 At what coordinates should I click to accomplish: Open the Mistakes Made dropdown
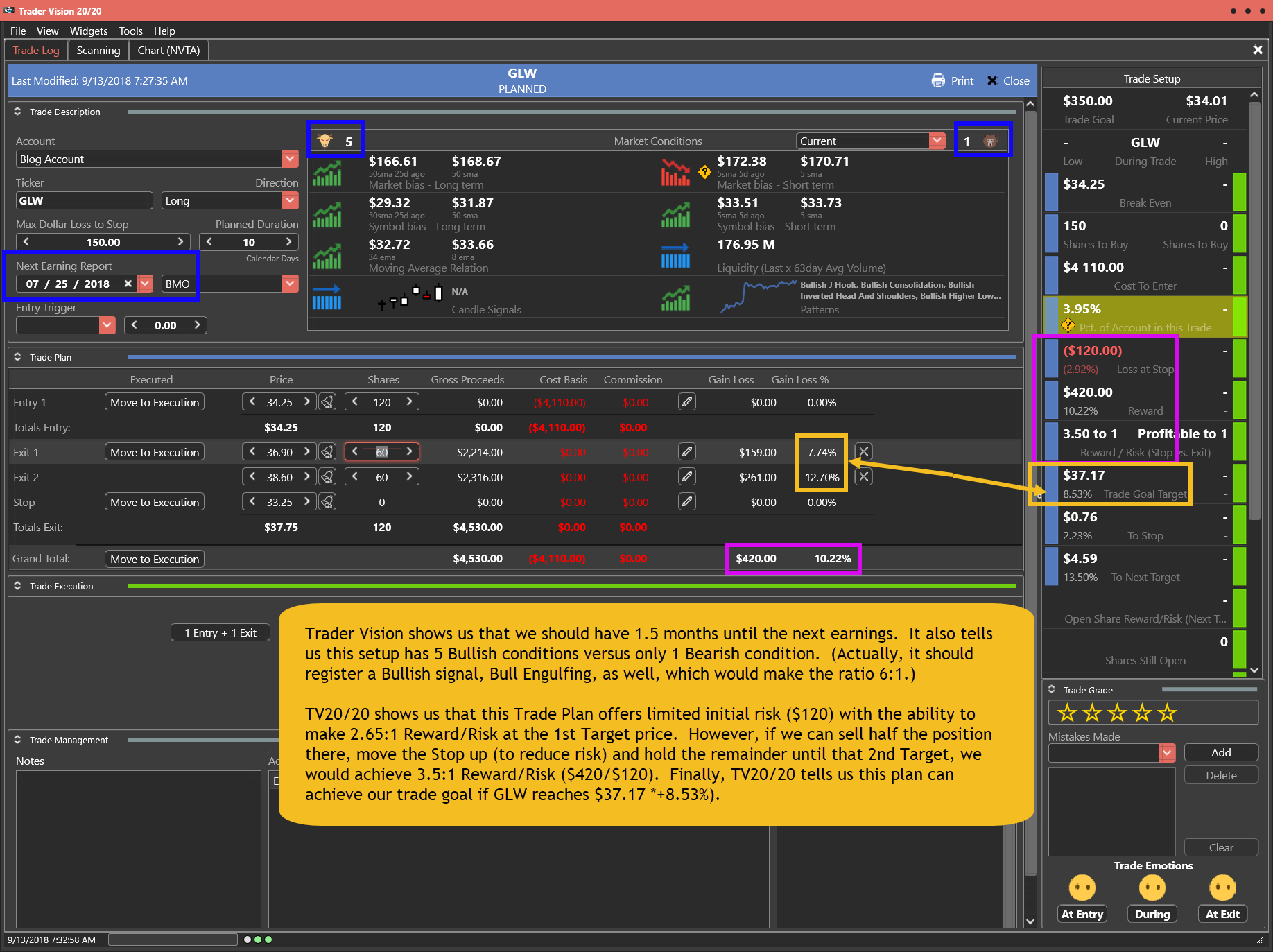pos(1167,753)
